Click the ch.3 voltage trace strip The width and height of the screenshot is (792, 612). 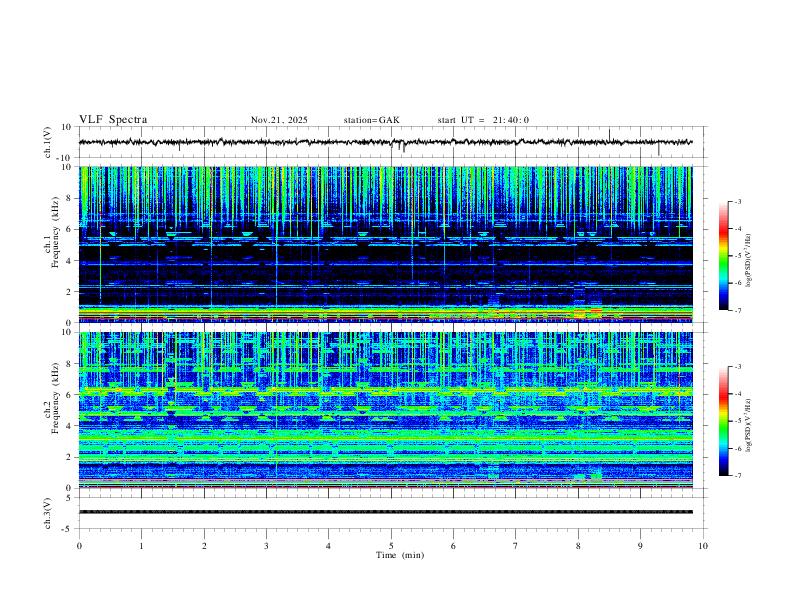point(385,512)
